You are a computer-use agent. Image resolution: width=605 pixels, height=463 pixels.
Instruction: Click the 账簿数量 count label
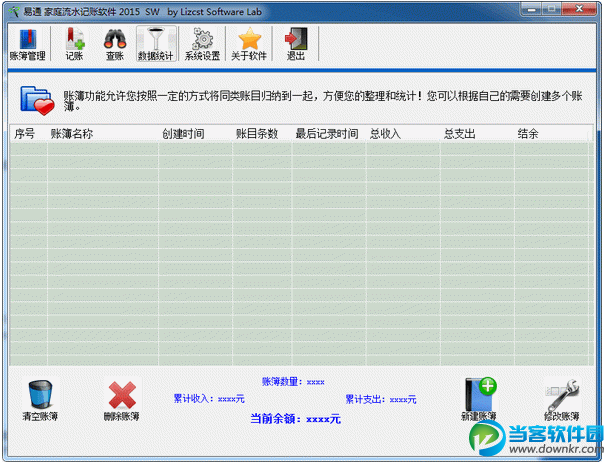tap(293, 382)
